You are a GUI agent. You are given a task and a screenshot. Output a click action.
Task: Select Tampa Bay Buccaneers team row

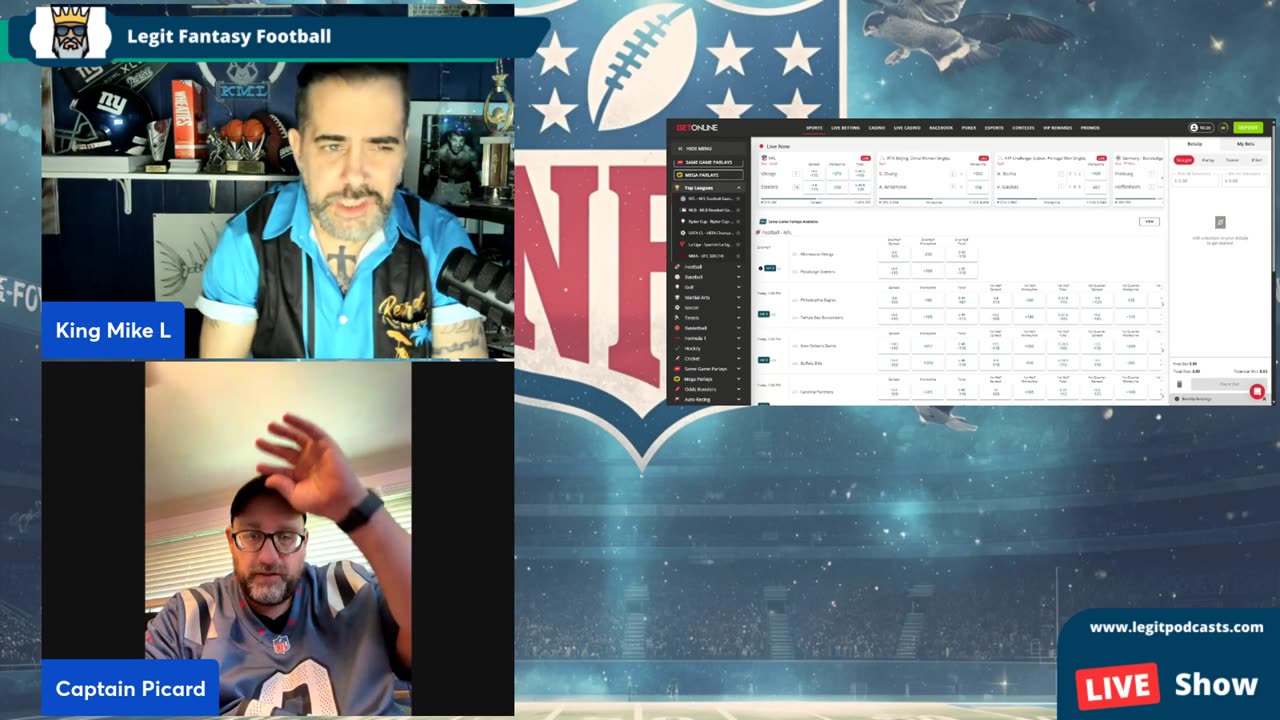[x=822, y=317]
